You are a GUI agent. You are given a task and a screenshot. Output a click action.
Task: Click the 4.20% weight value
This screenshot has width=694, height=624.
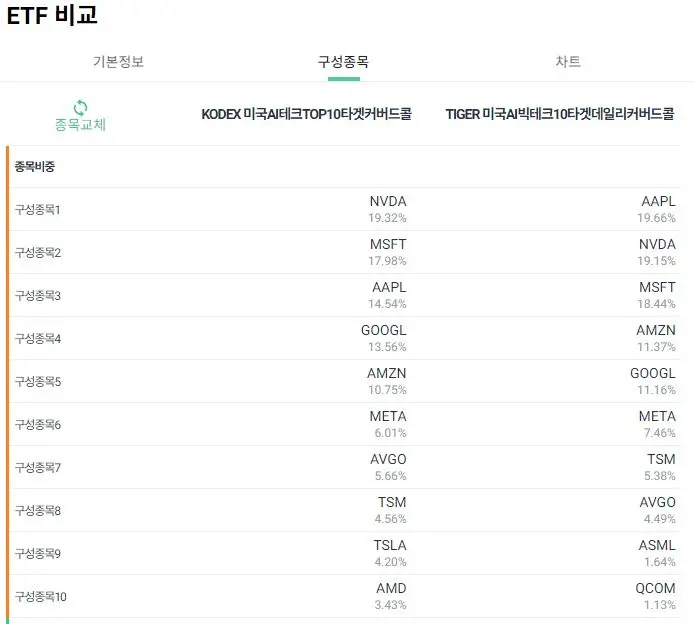[x=390, y=562]
